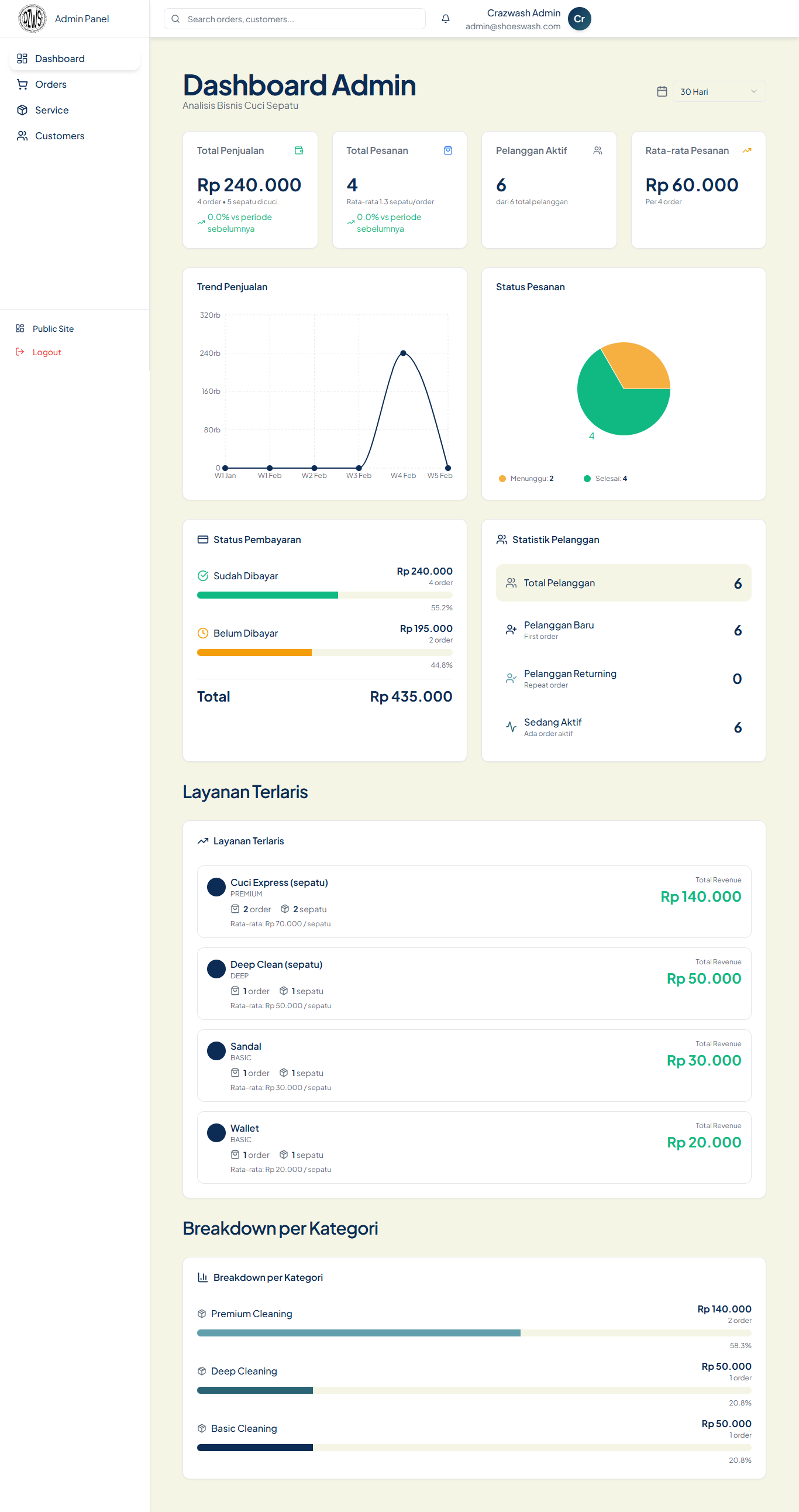
Task: Click the Wallet service card
Action: click(x=474, y=1147)
